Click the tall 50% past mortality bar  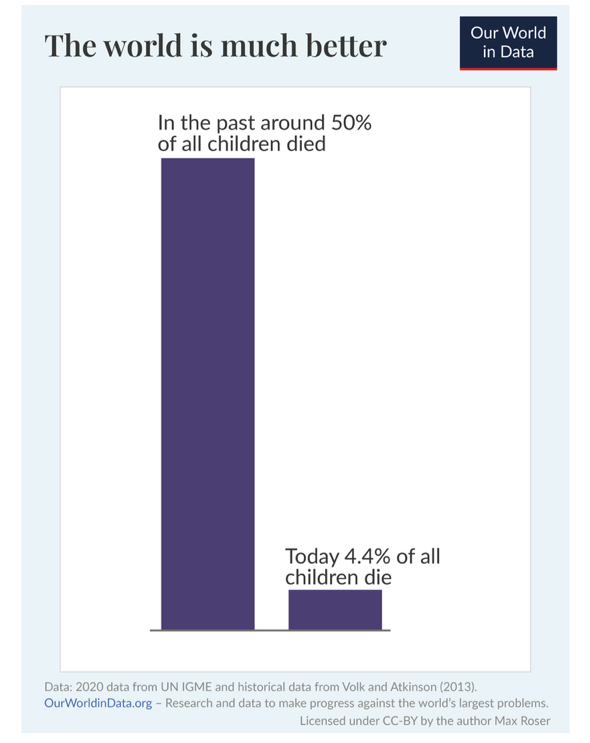tap(208, 394)
